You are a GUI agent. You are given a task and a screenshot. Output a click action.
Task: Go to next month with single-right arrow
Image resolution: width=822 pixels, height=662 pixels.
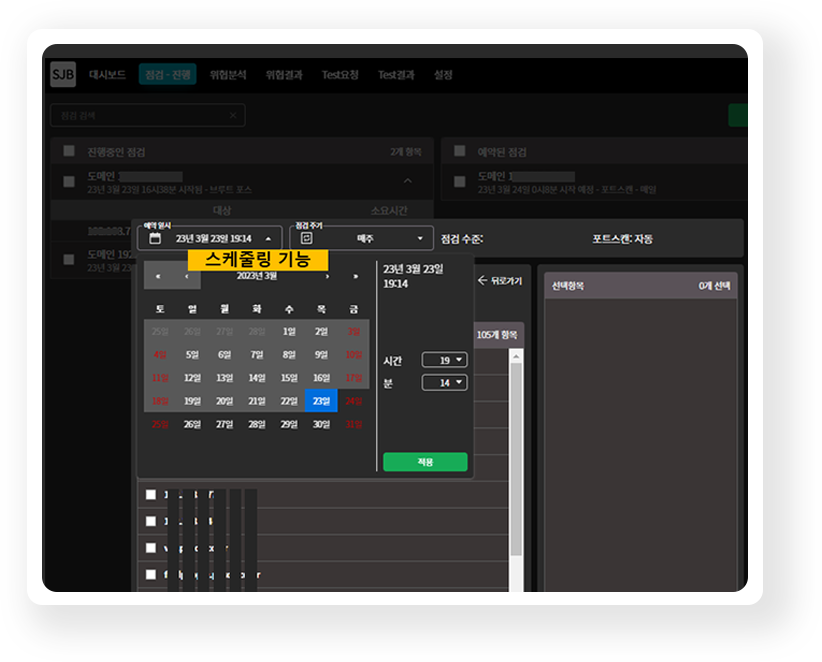click(327, 276)
